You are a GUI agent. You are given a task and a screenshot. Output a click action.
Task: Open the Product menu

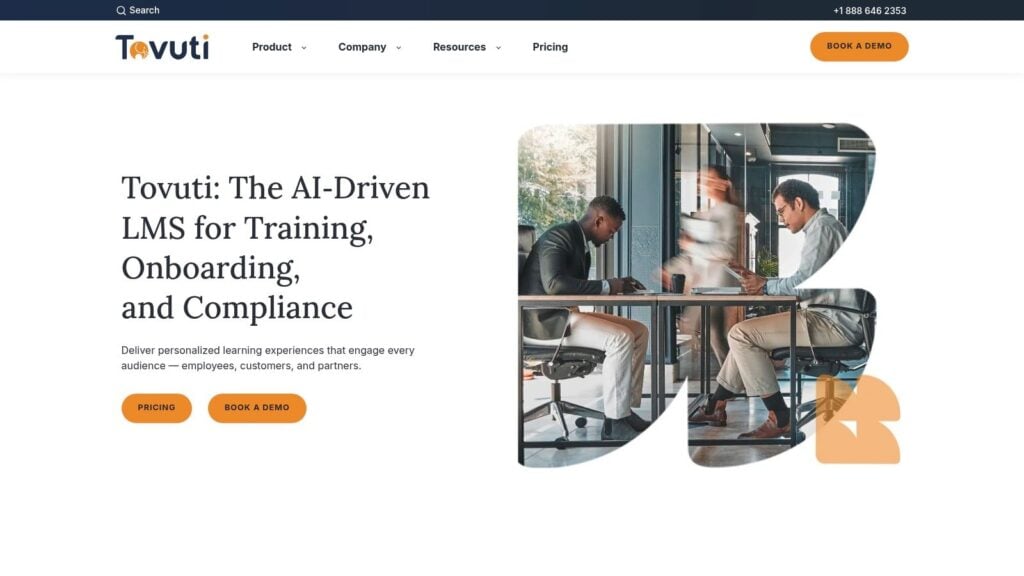point(272,47)
